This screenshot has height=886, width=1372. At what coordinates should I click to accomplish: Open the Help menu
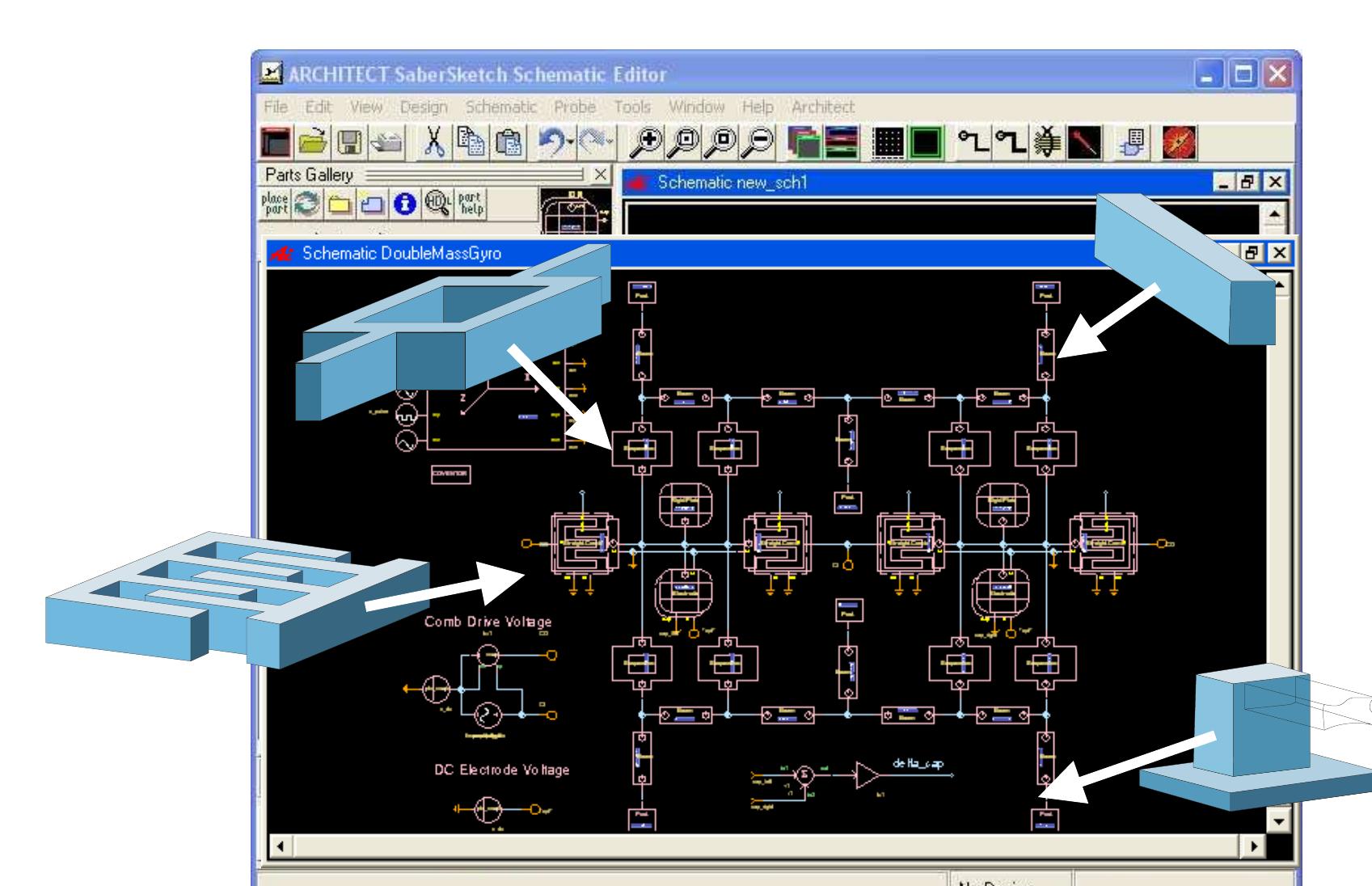point(758,107)
